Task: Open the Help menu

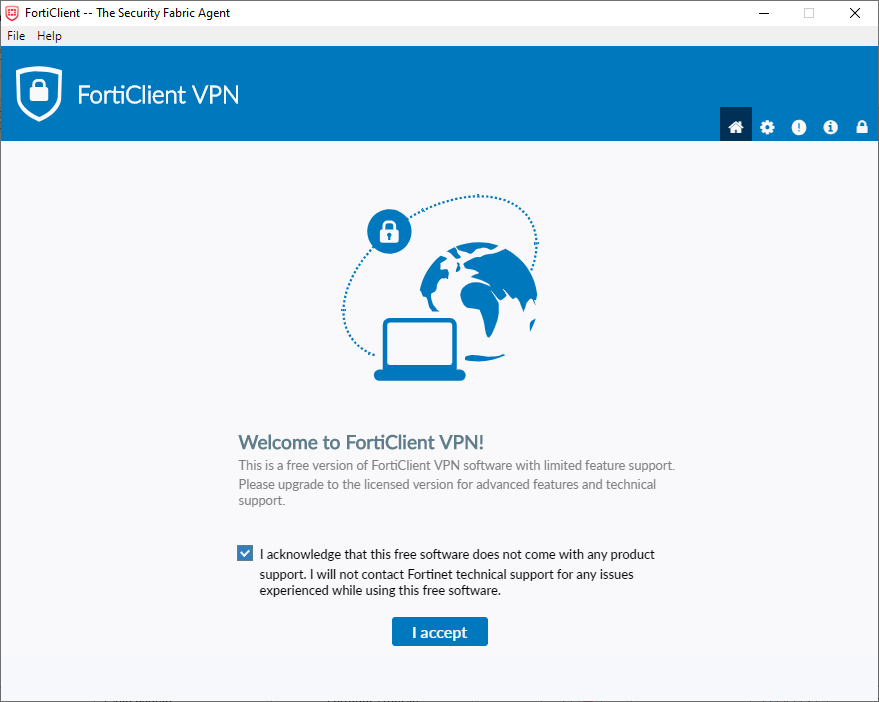Action: point(49,36)
